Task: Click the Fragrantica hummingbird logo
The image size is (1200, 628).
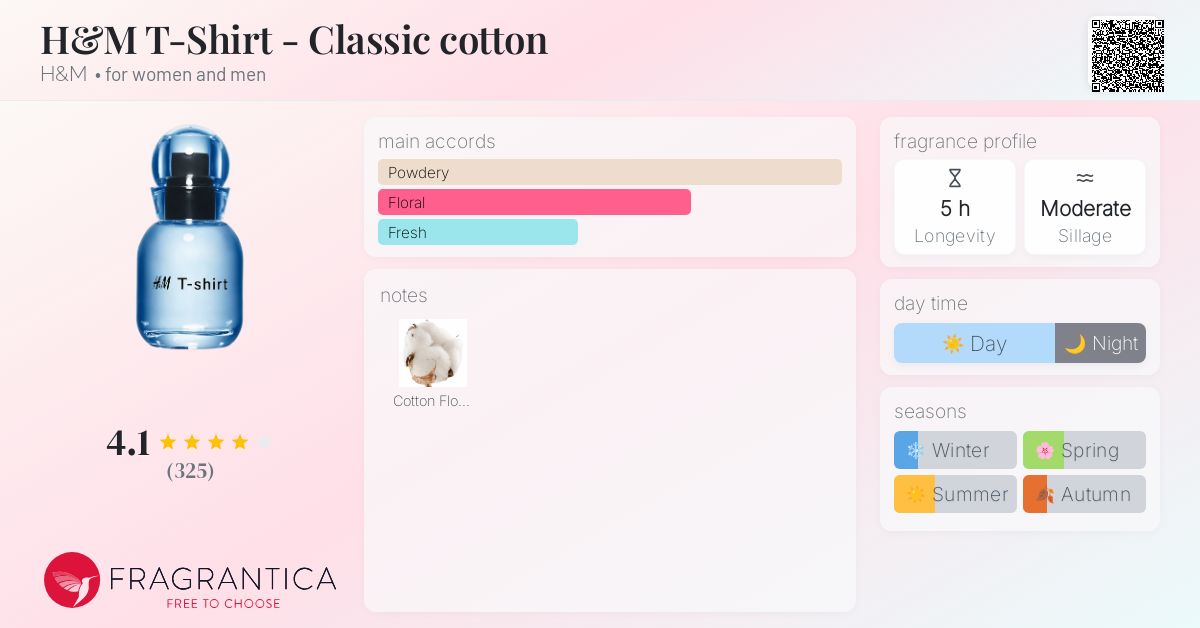Action: pos(71,580)
